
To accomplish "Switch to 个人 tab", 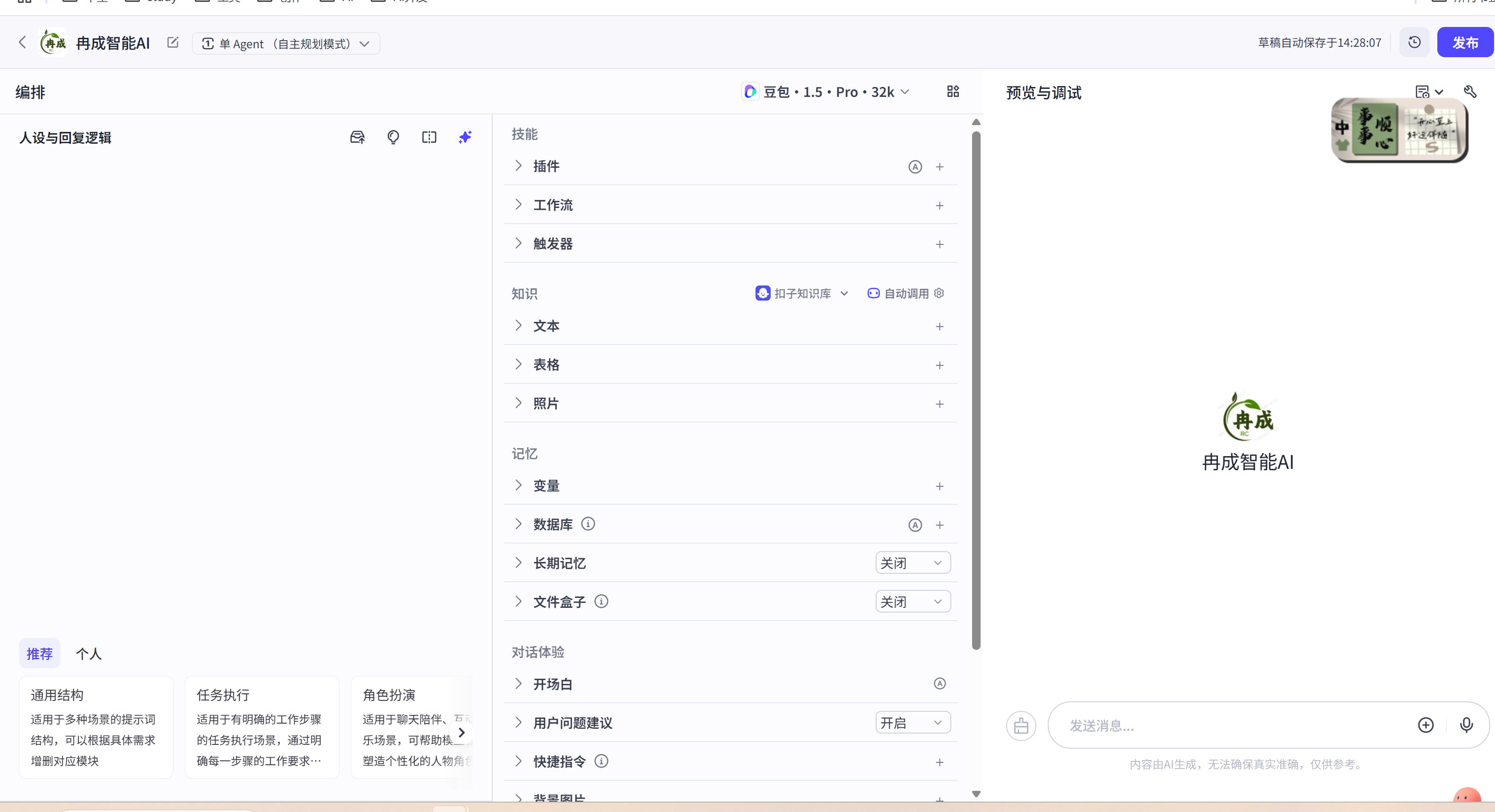I will (x=89, y=654).
